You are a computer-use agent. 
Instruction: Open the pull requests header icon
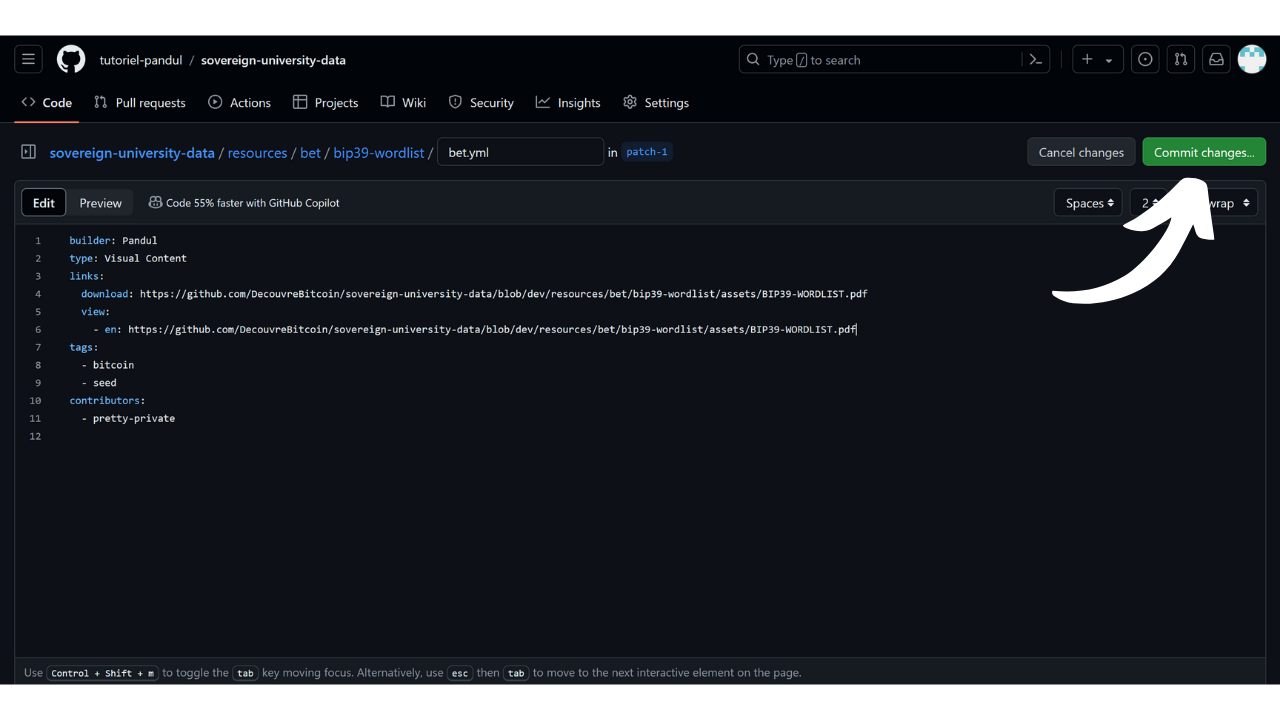[1180, 60]
